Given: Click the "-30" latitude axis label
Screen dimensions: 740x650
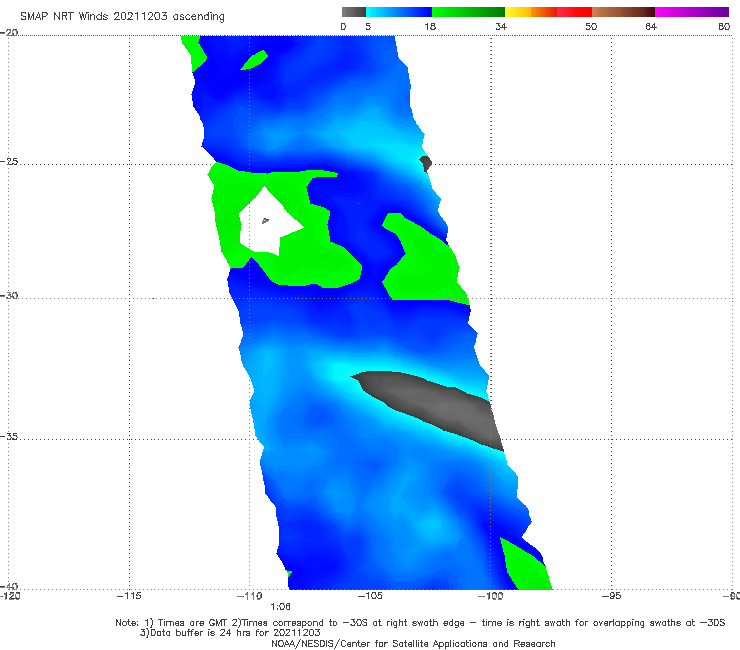Looking at the screenshot, I should click(x=9, y=295).
